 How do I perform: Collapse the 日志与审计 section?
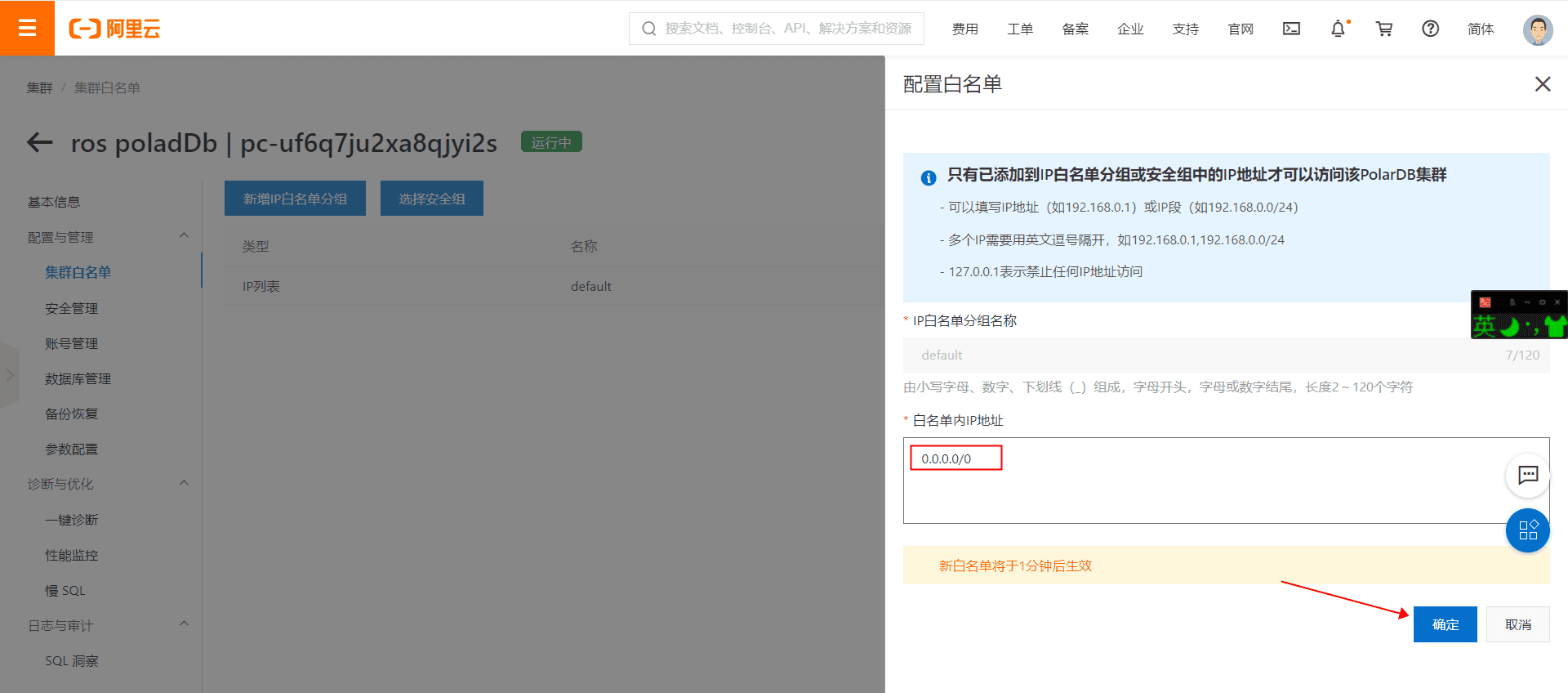[x=184, y=624]
